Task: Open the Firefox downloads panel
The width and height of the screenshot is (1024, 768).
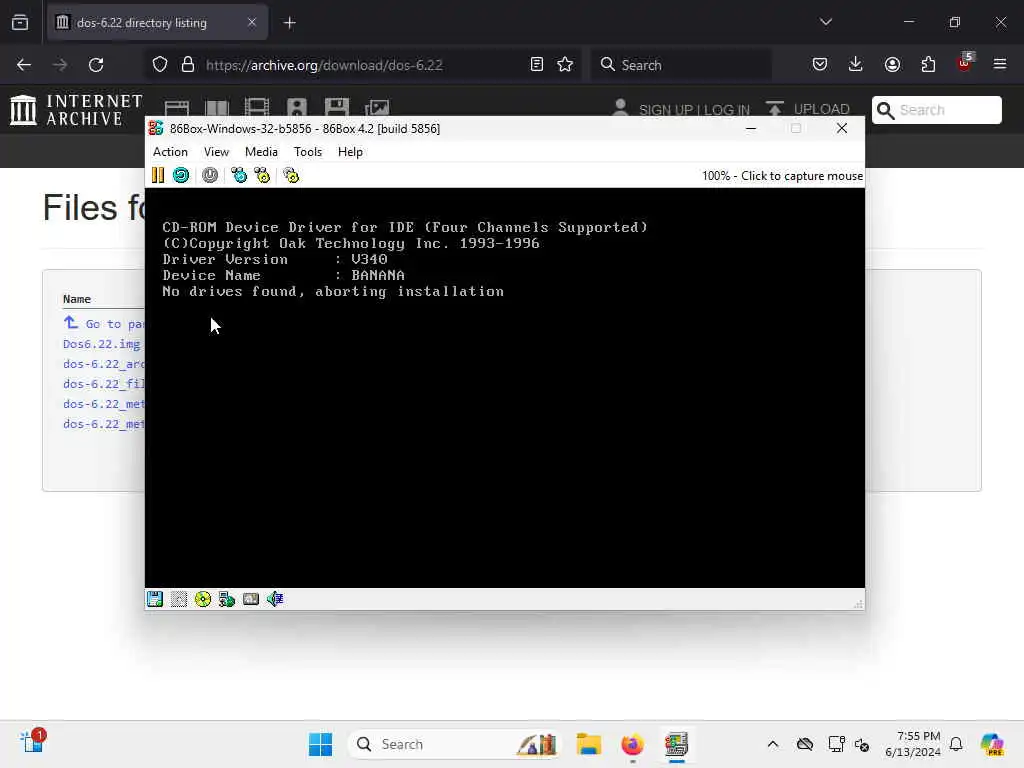Action: [x=856, y=65]
